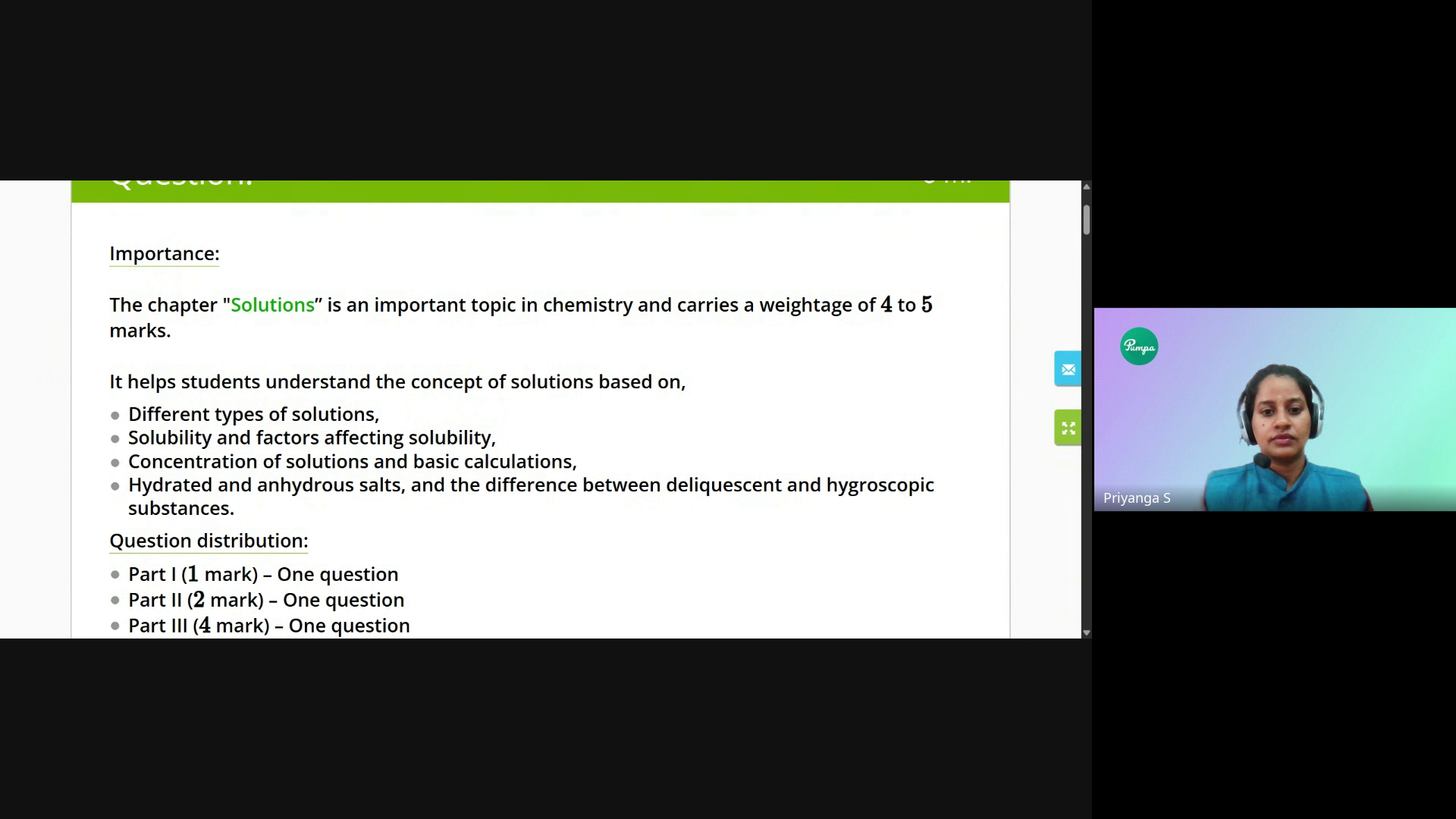This screenshot has width=1456, height=819.
Task: Click the scrollbar up arrow
Action: pos(1086,187)
